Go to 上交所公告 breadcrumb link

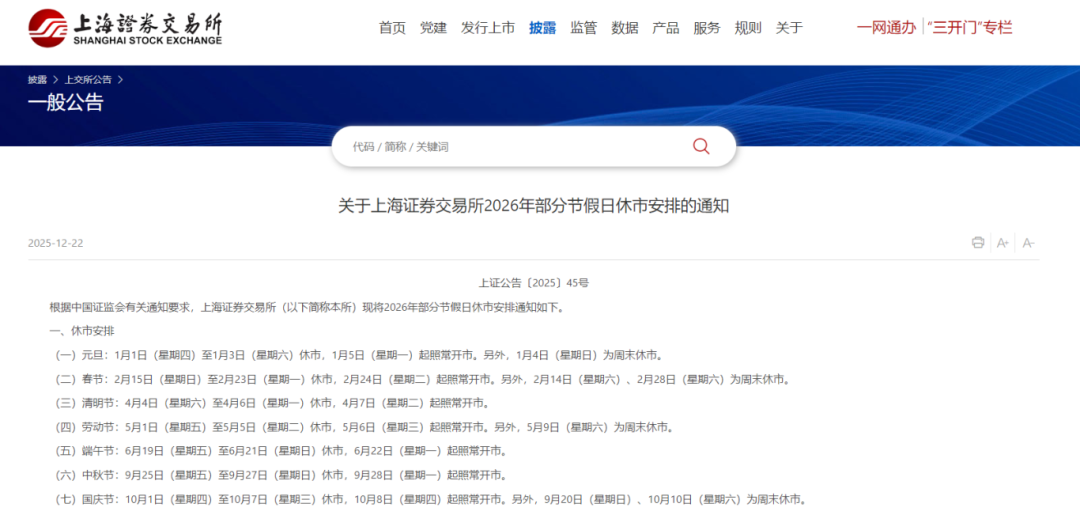point(88,79)
